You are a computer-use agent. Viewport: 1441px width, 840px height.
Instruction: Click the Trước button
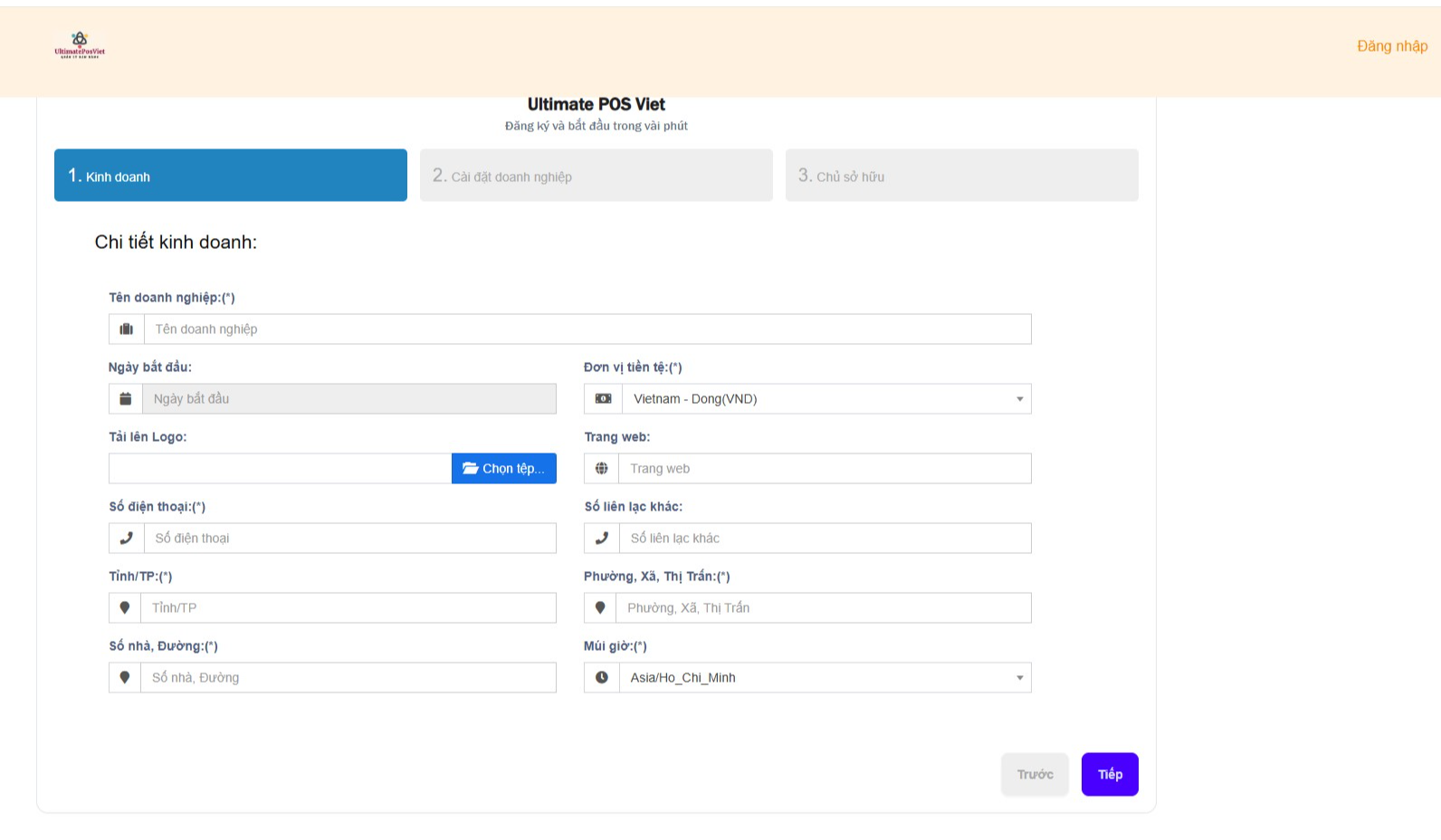point(1035,775)
